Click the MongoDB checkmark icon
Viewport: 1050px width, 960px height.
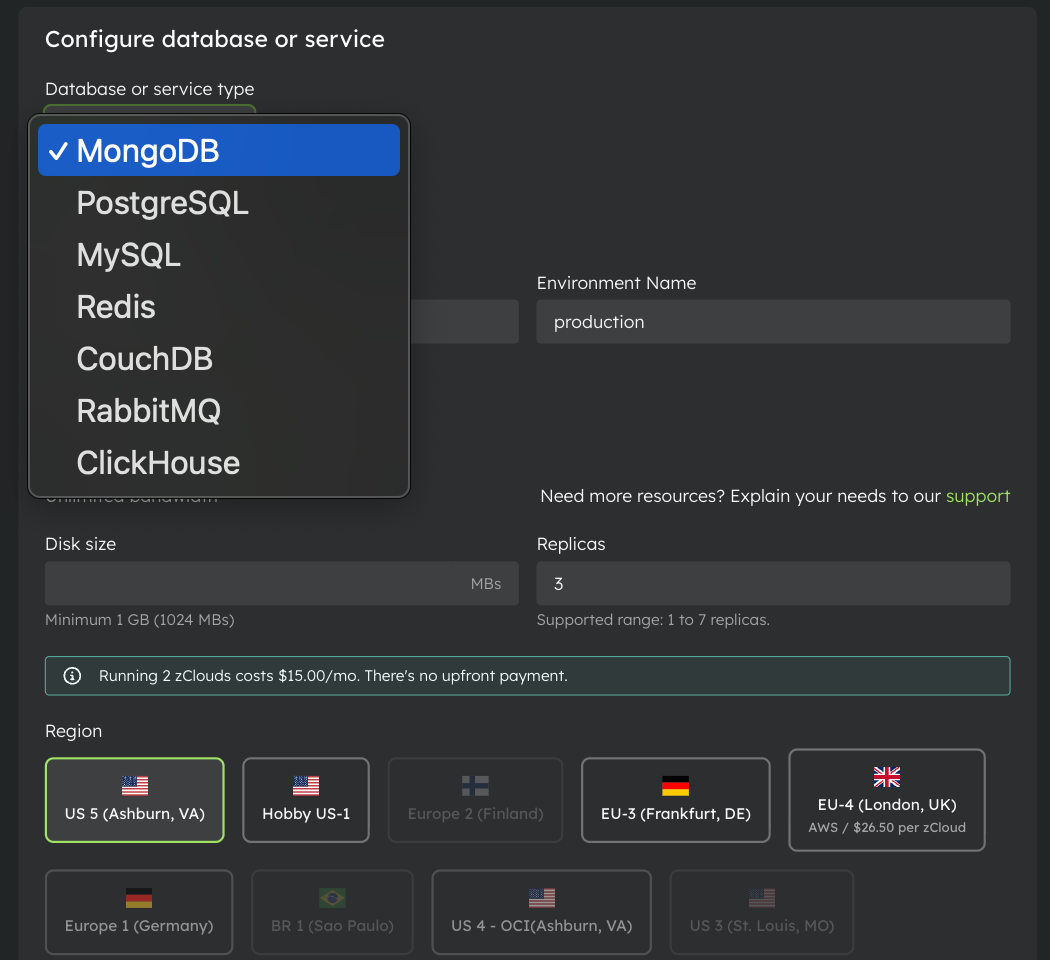(x=58, y=151)
